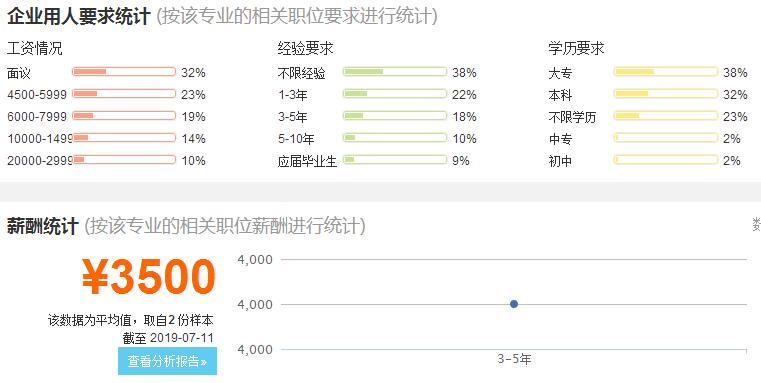Screen dimensions: 761x383
Task: Click the 薪酬统计 section title
Action: click(x=43, y=226)
